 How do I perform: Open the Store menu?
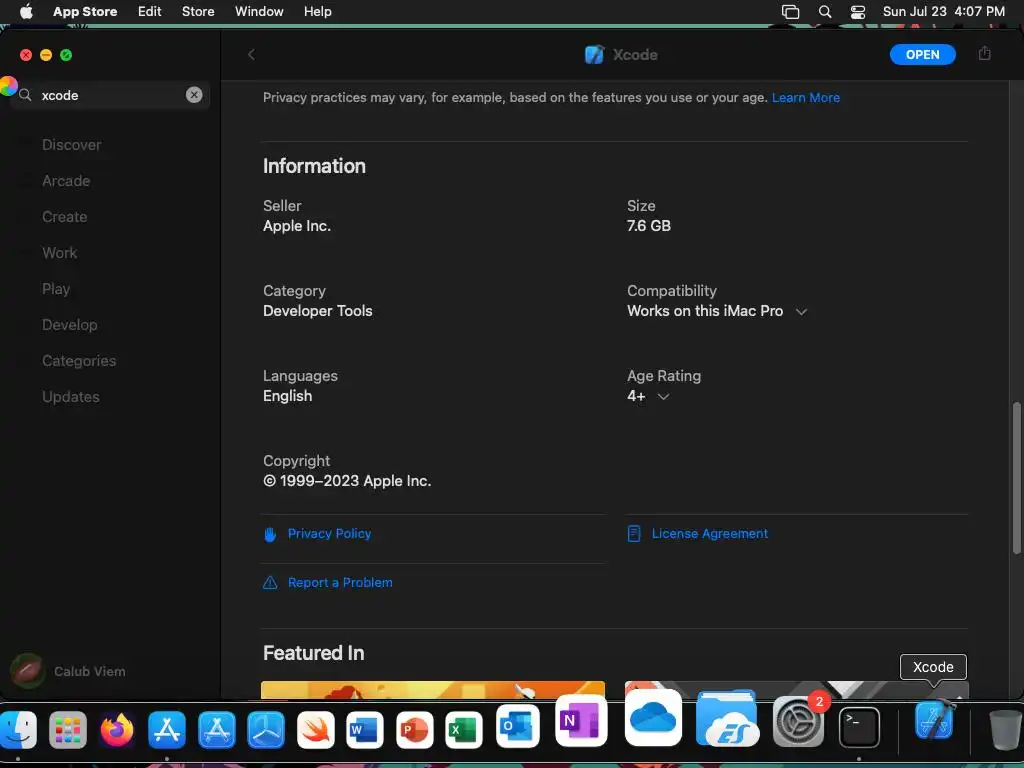tap(198, 12)
